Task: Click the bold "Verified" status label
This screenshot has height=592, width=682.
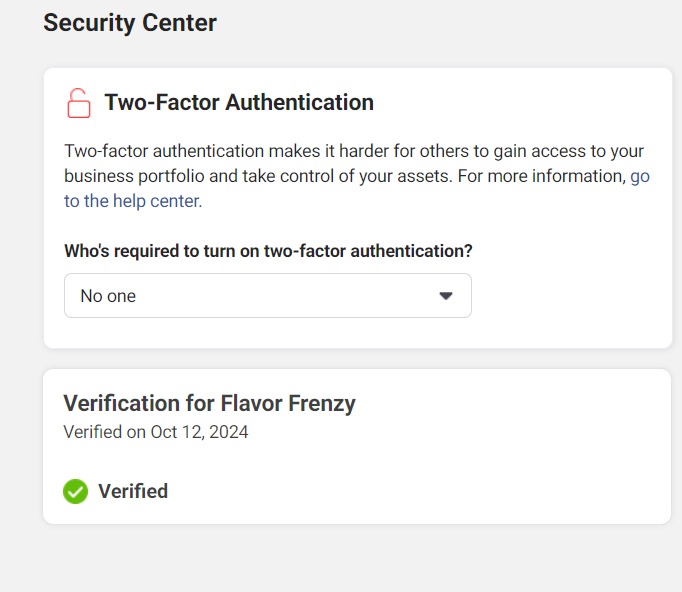Action: tap(133, 491)
